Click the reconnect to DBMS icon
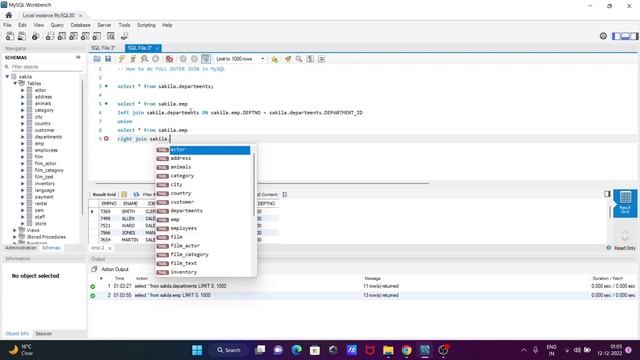 [x=124, y=36]
